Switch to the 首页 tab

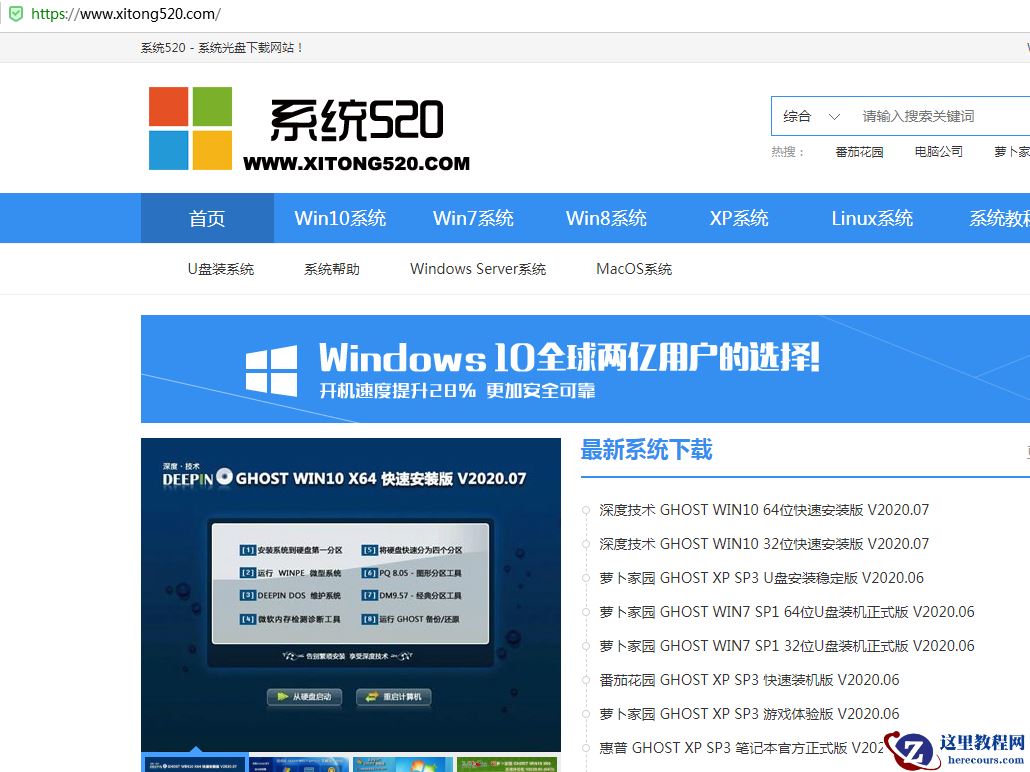click(x=206, y=217)
